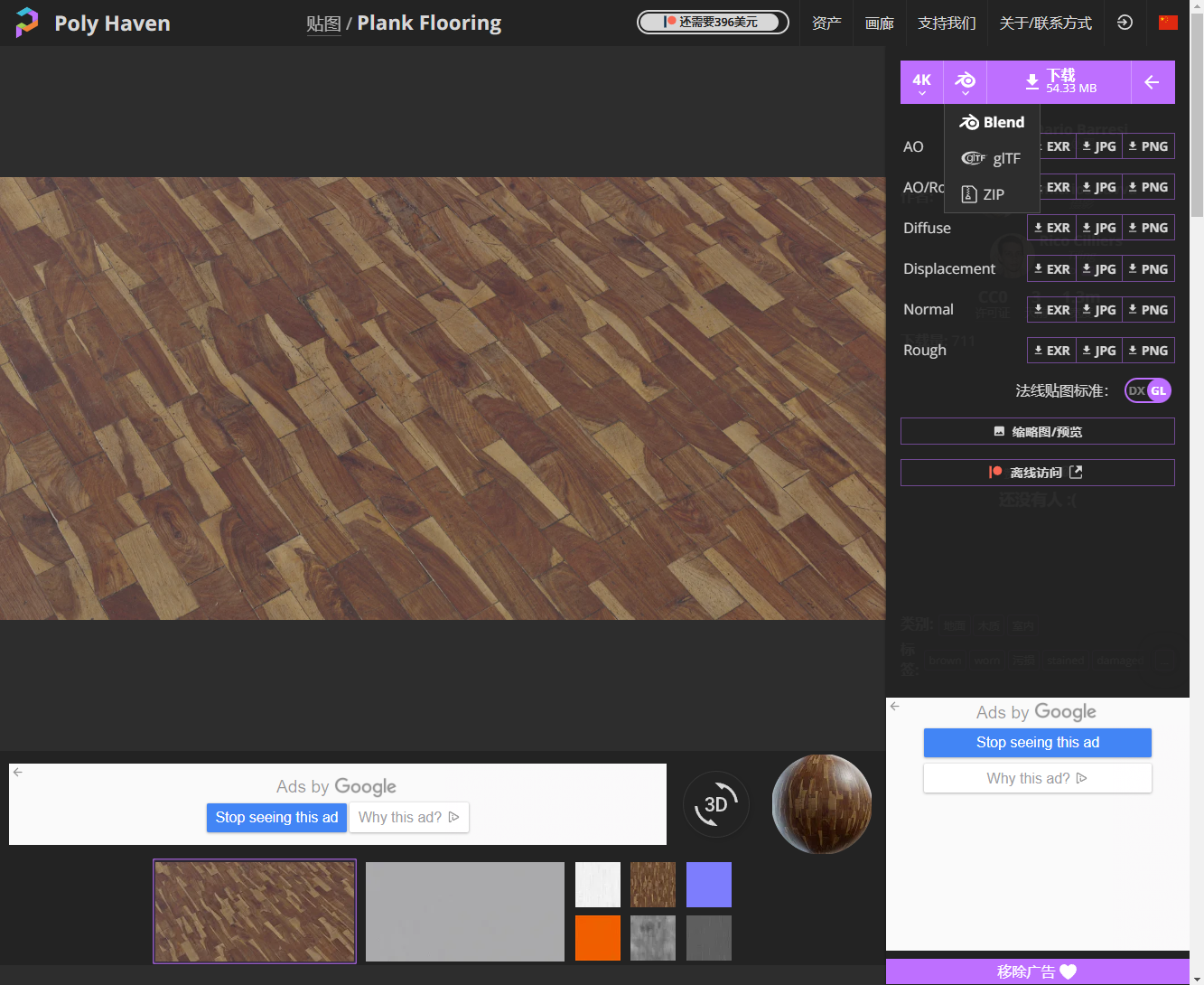Click Stop seeing this ad in sidebar
Image resolution: width=1204 pixels, height=985 pixels.
[1038, 742]
